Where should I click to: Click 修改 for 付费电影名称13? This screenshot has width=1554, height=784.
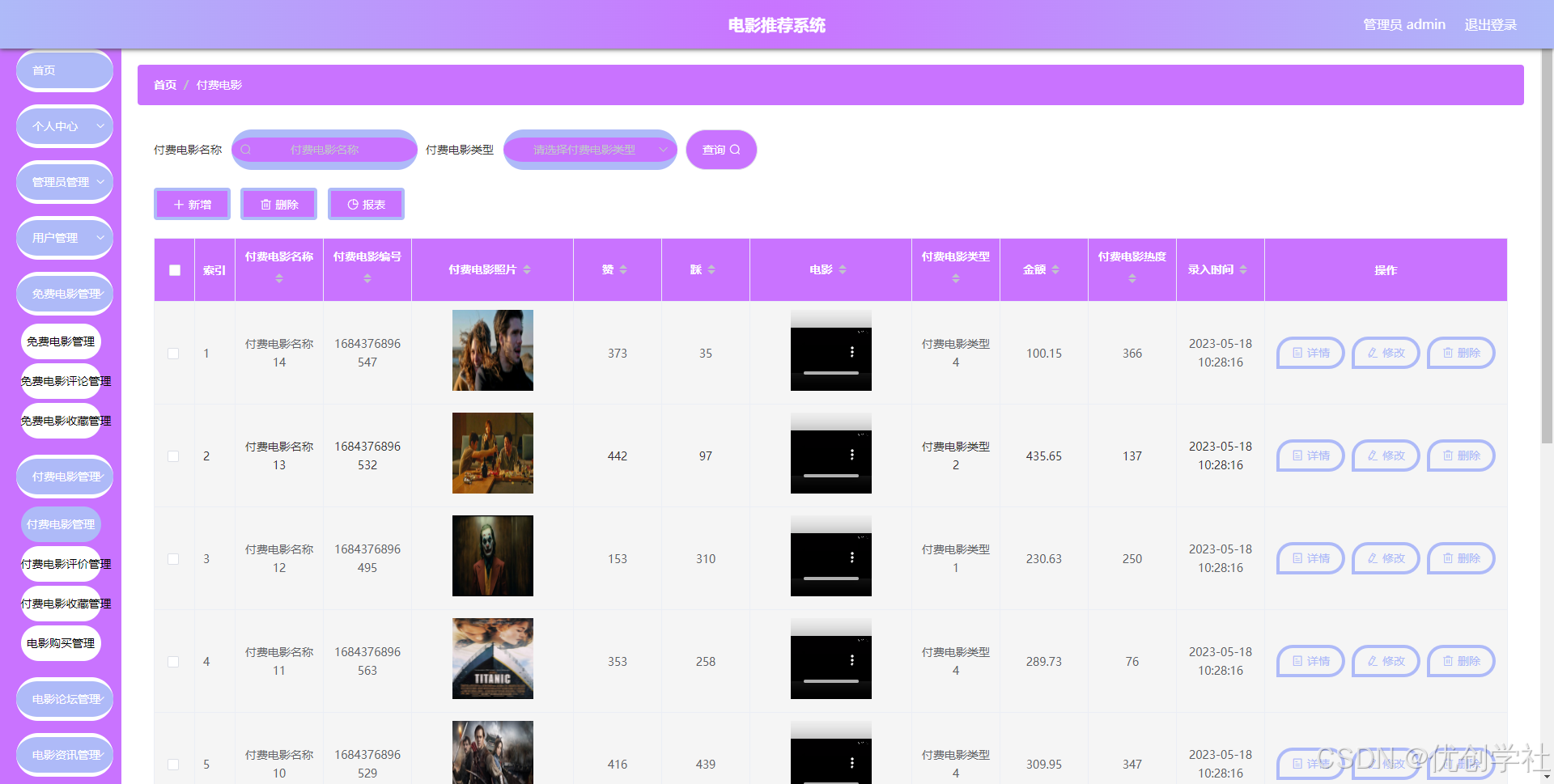coord(1386,456)
